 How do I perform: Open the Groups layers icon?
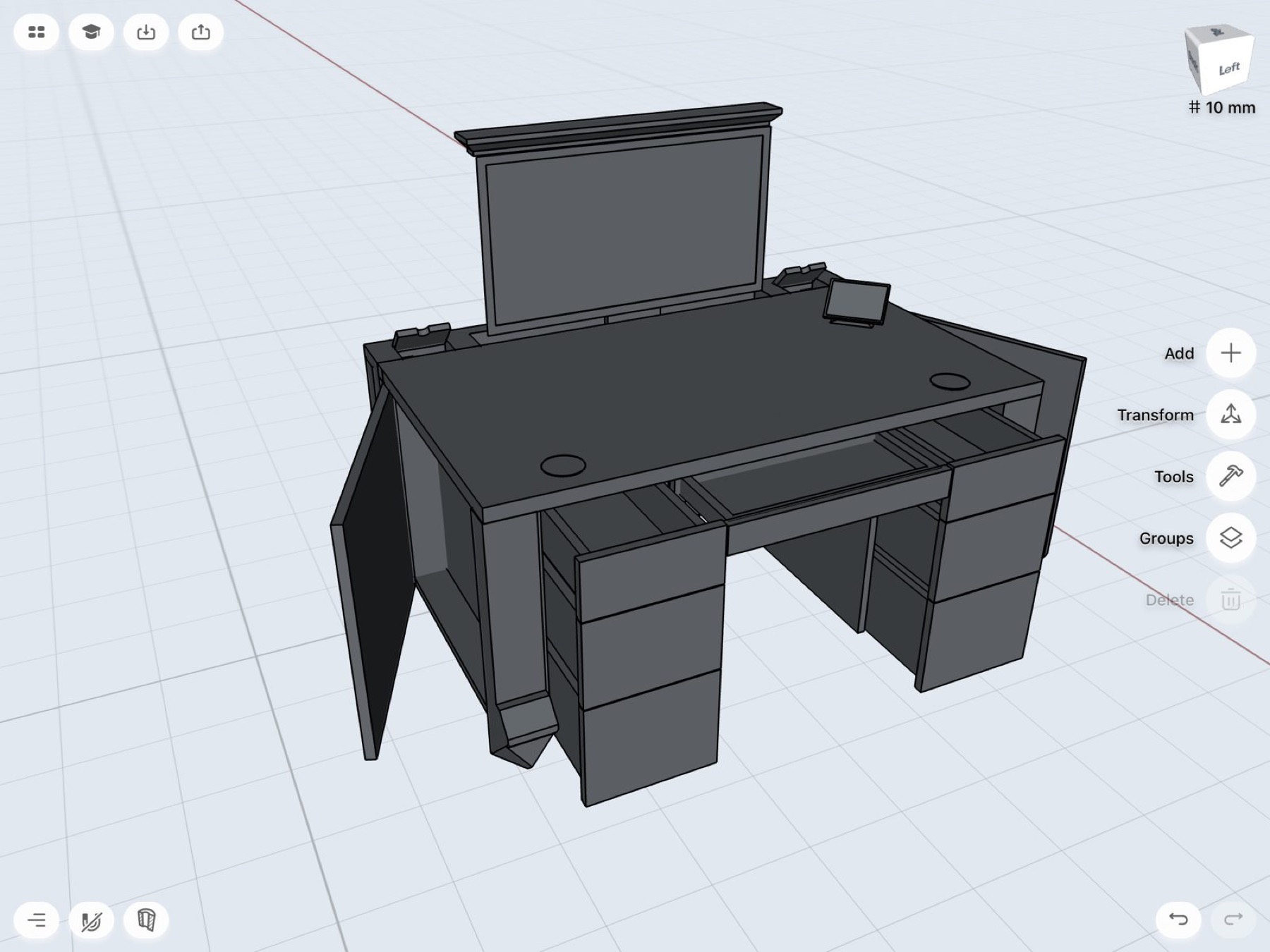(x=1231, y=538)
